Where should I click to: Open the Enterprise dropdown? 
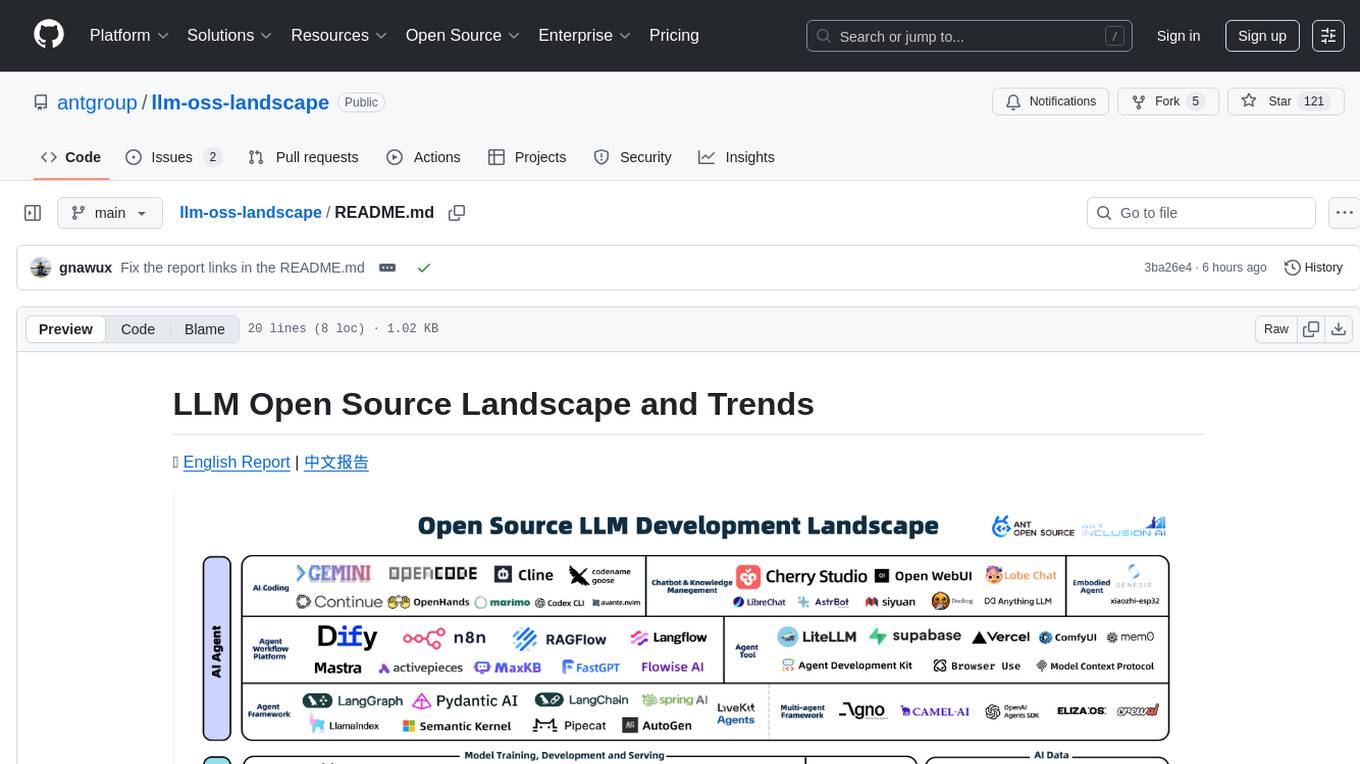point(585,35)
